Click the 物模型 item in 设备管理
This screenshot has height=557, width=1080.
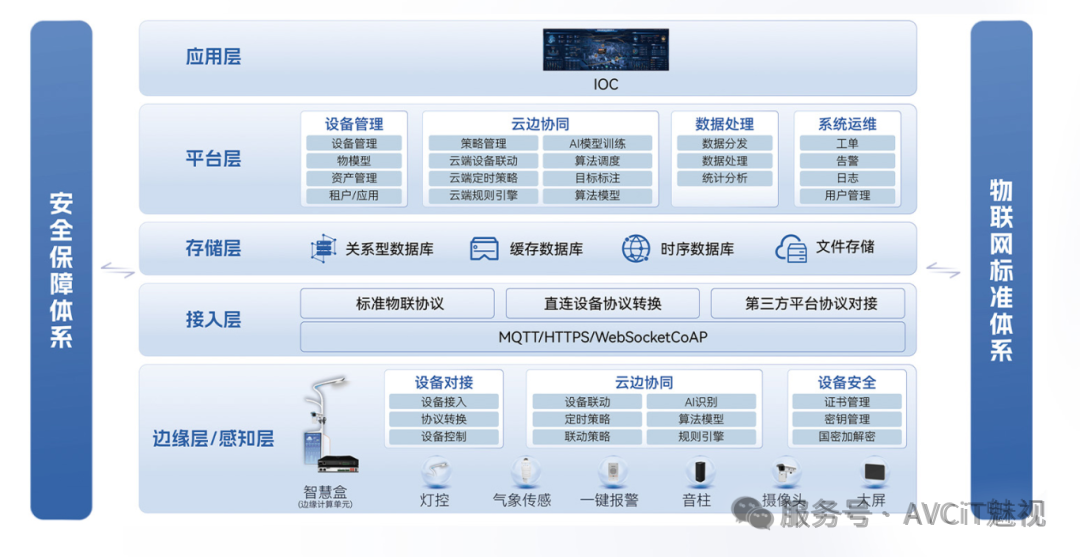tap(354, 161)
